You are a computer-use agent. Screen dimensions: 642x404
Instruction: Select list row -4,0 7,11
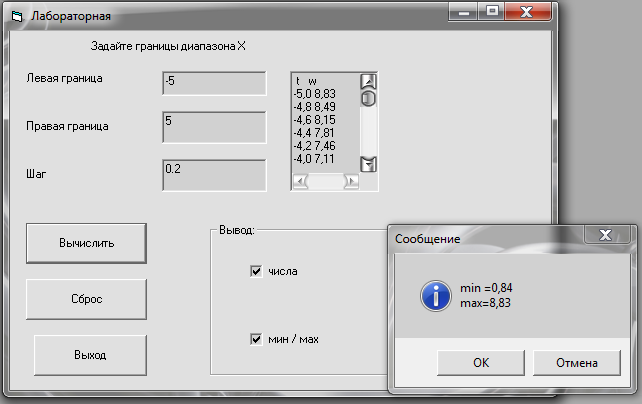(314, 159)
